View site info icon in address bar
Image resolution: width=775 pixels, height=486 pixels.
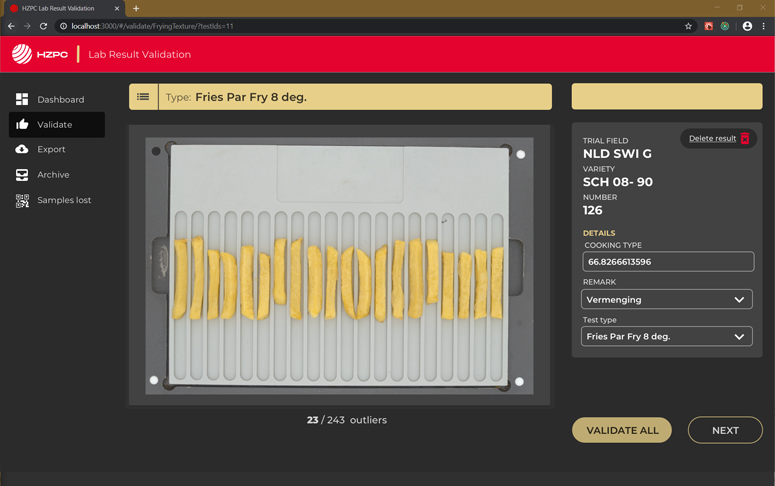pos(63,26)
